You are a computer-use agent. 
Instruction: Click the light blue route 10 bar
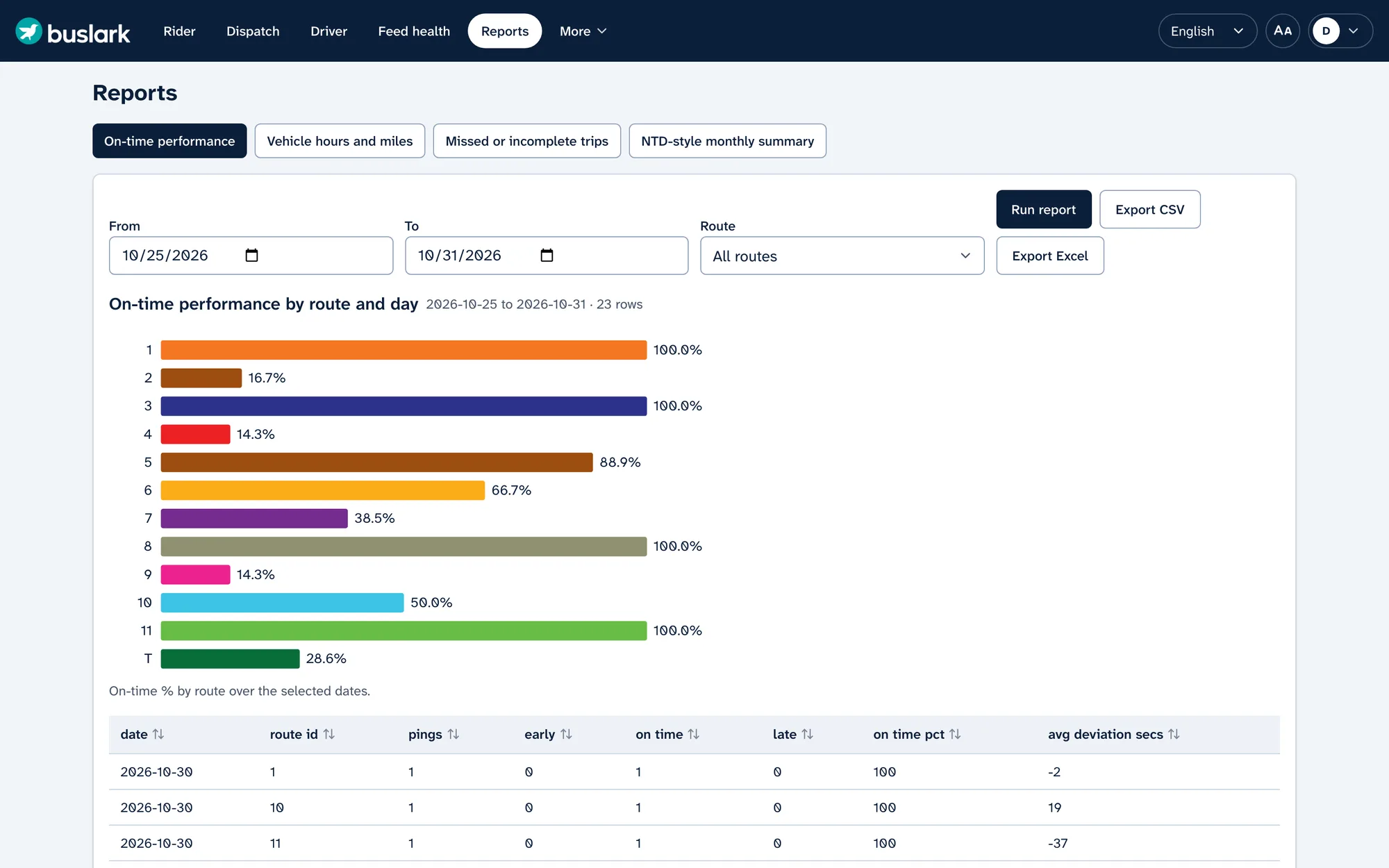pyautogui.click(x=282, y=603)
